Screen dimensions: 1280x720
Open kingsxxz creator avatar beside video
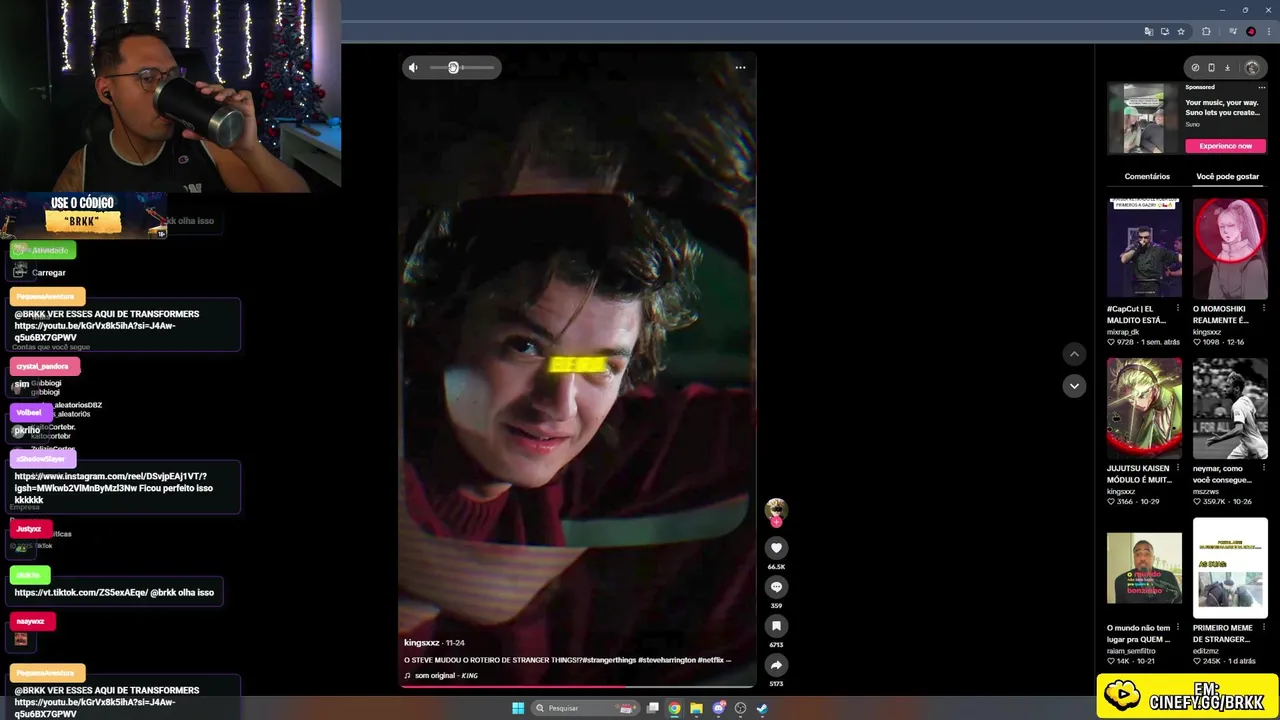776,509
